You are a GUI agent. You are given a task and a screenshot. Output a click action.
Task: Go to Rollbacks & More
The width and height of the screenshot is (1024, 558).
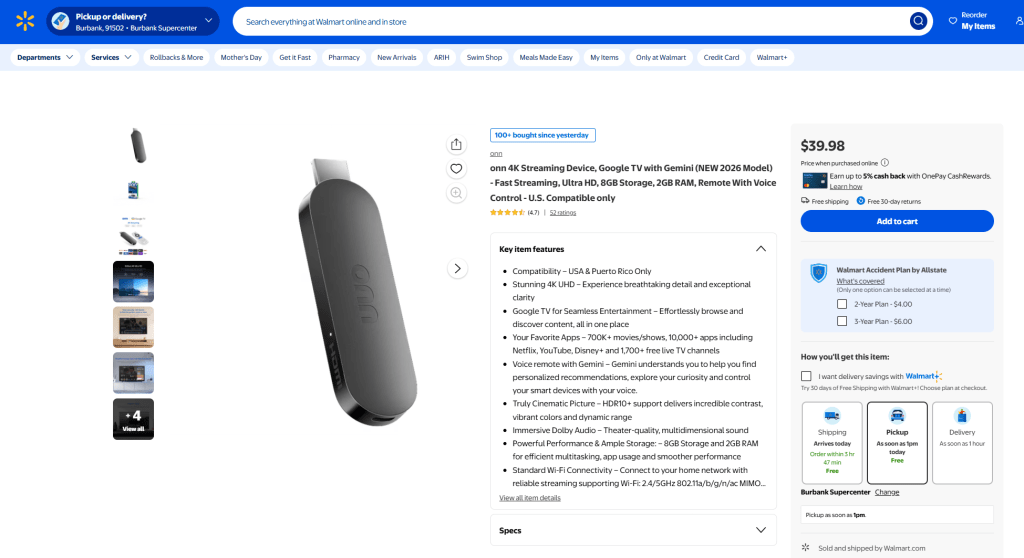(x=176, y=57)
